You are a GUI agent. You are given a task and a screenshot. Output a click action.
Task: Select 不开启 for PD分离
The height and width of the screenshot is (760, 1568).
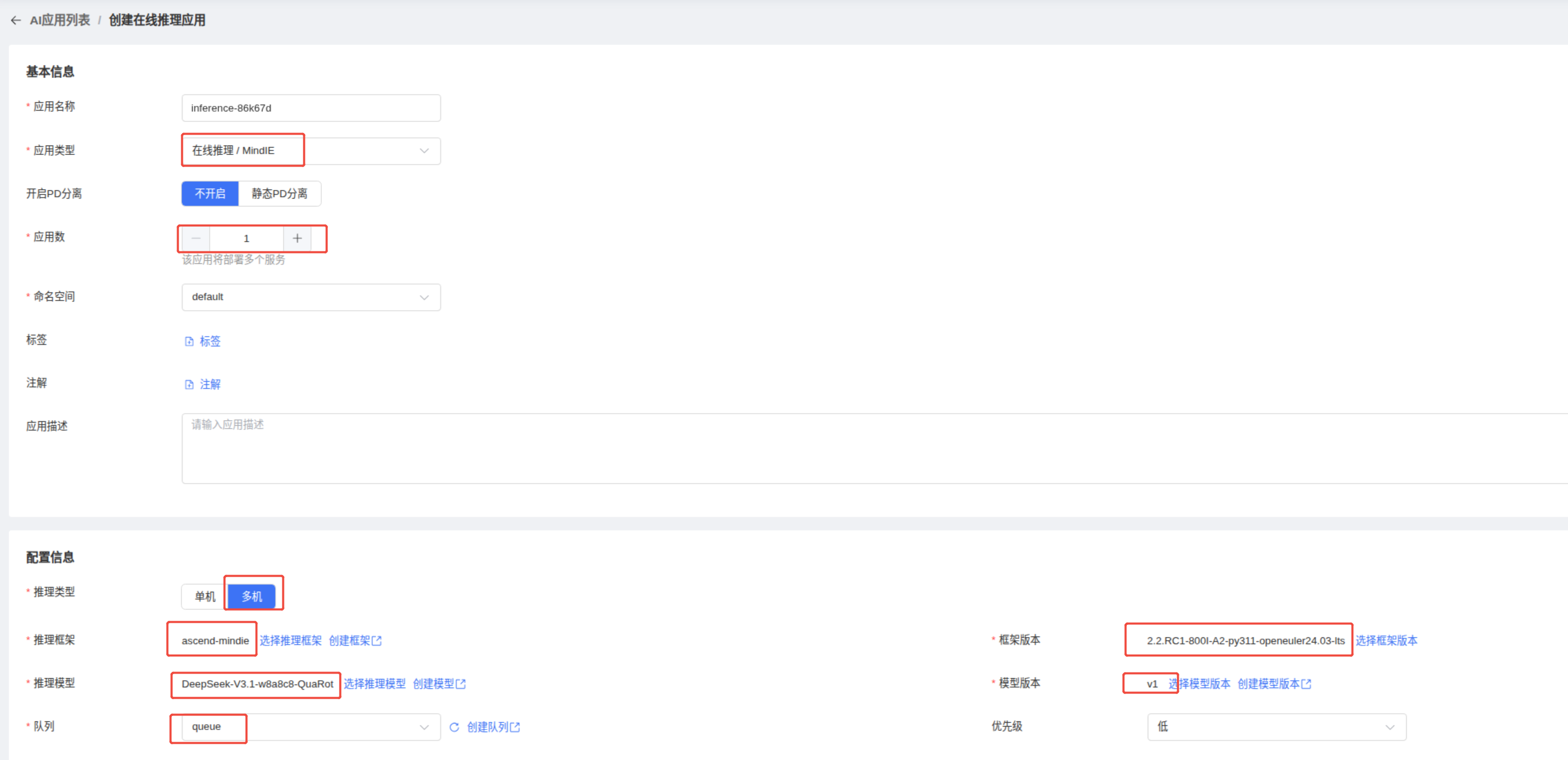pyautogui.click(x=210, y=193)
